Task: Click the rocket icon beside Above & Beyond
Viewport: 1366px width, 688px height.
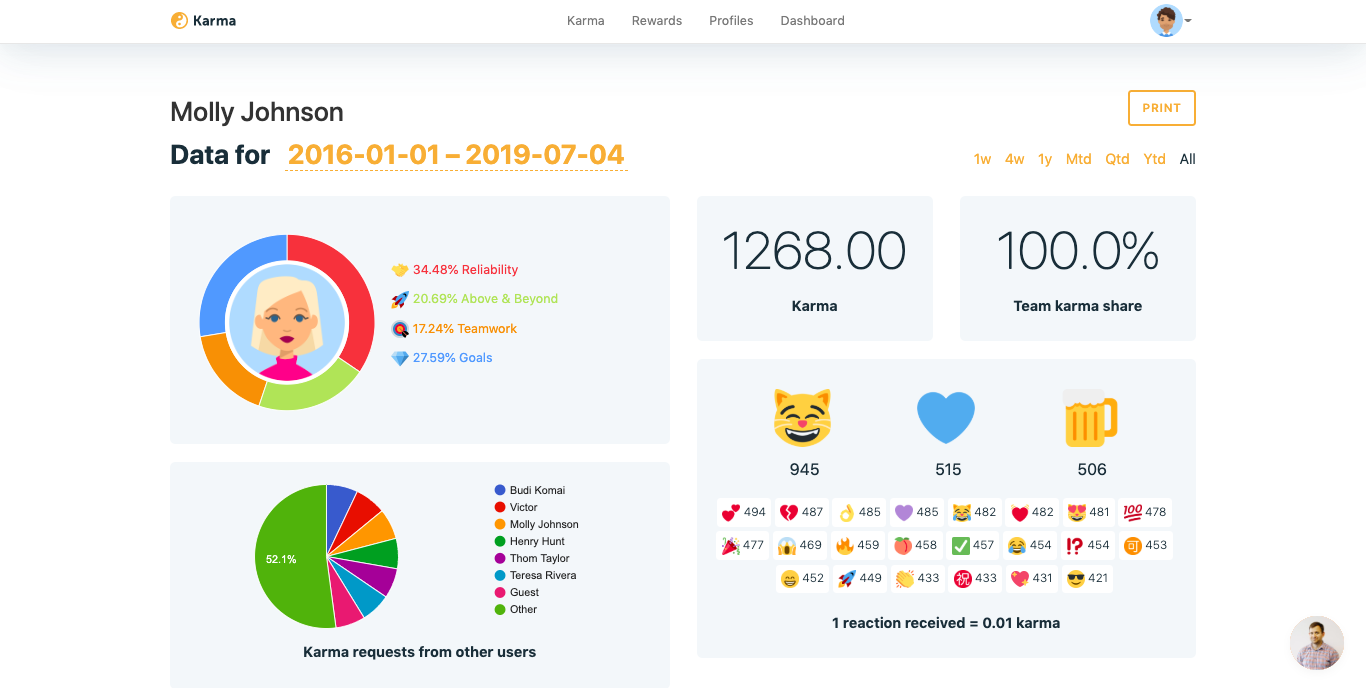Action: click(x=400, y=299)
